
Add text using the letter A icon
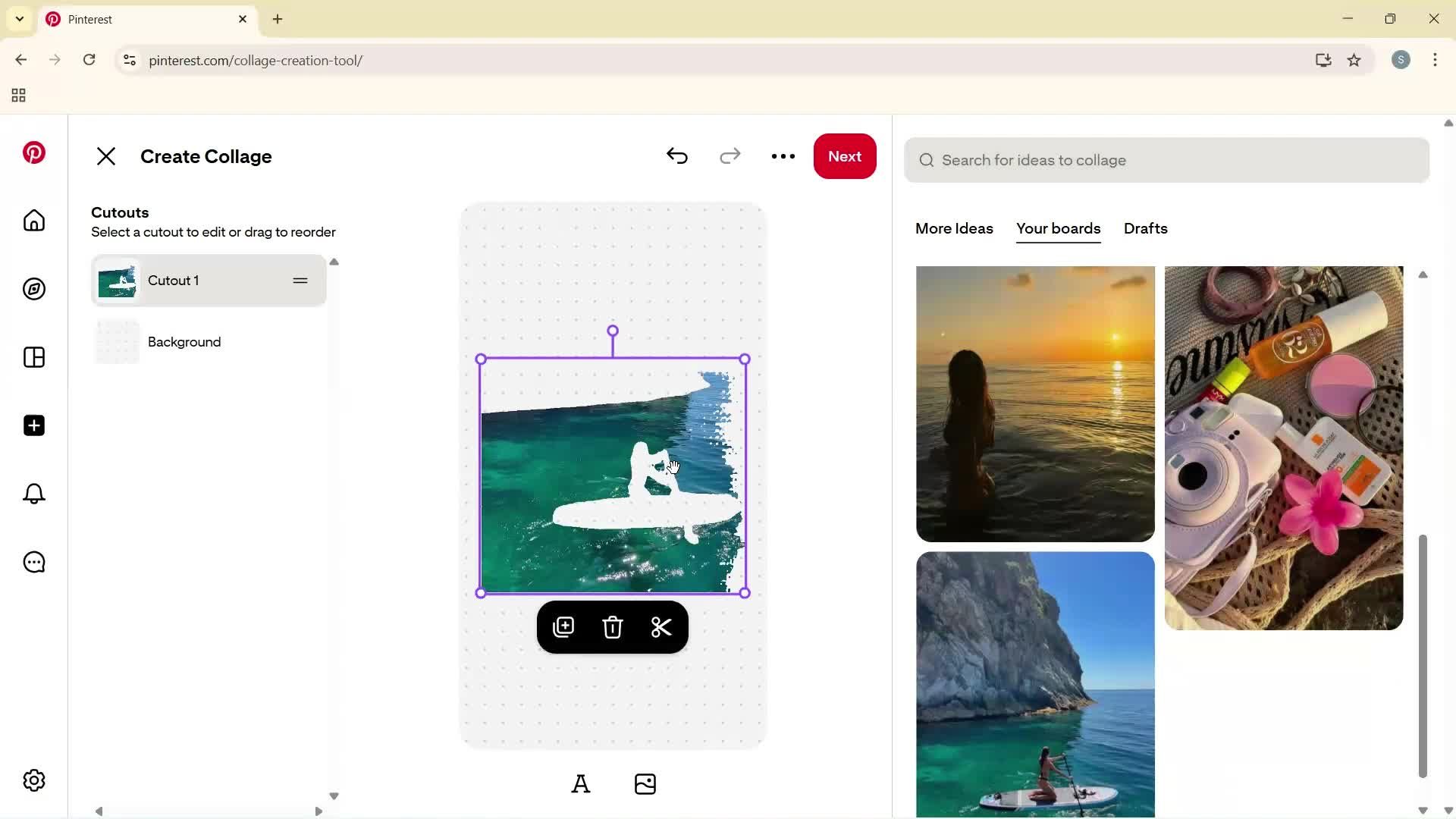click(581, 784)
